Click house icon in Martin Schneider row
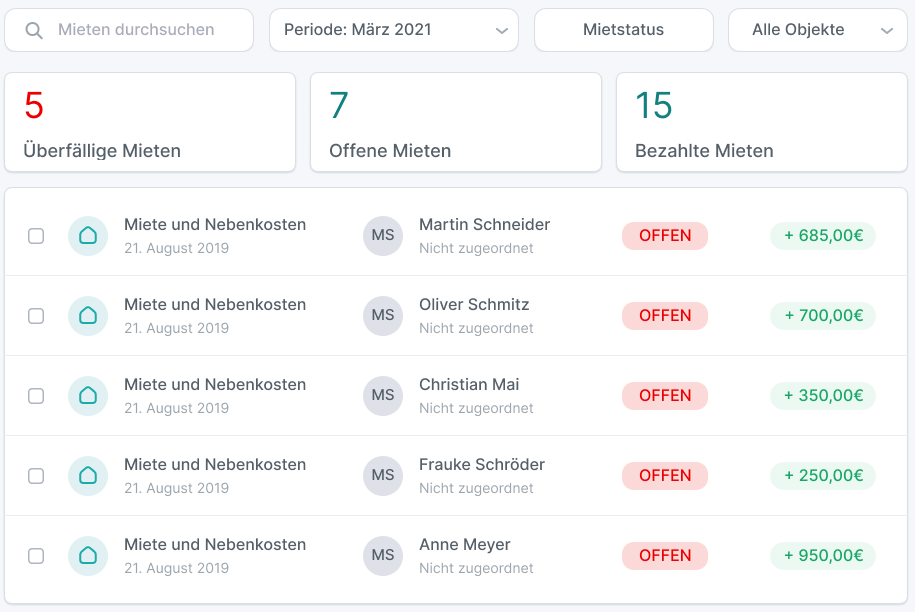This screenshot has height=612, width=915. pos(88,236)
